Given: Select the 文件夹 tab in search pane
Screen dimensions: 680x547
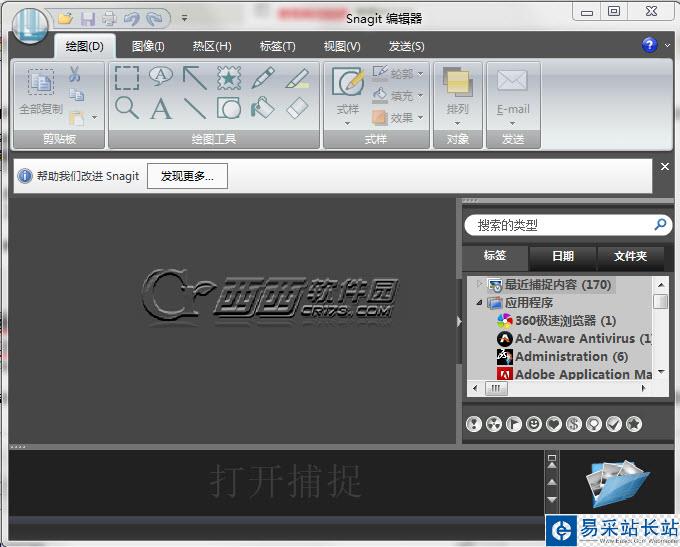Looking at the screenshot, I should pos(631,256).
